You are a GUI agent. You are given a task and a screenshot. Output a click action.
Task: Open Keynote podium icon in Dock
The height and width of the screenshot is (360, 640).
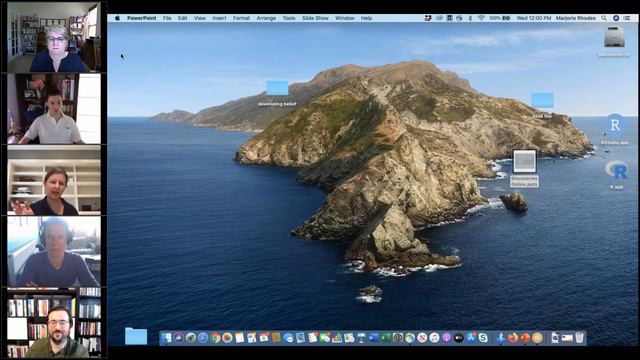(362, 338)
